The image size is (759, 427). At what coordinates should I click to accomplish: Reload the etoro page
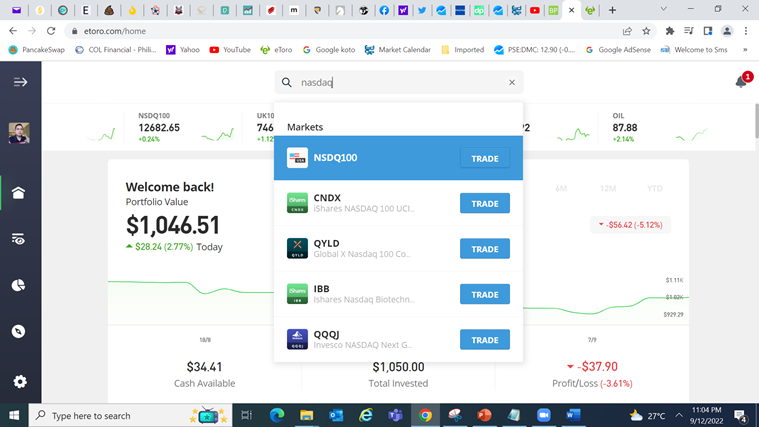[51, 31]
